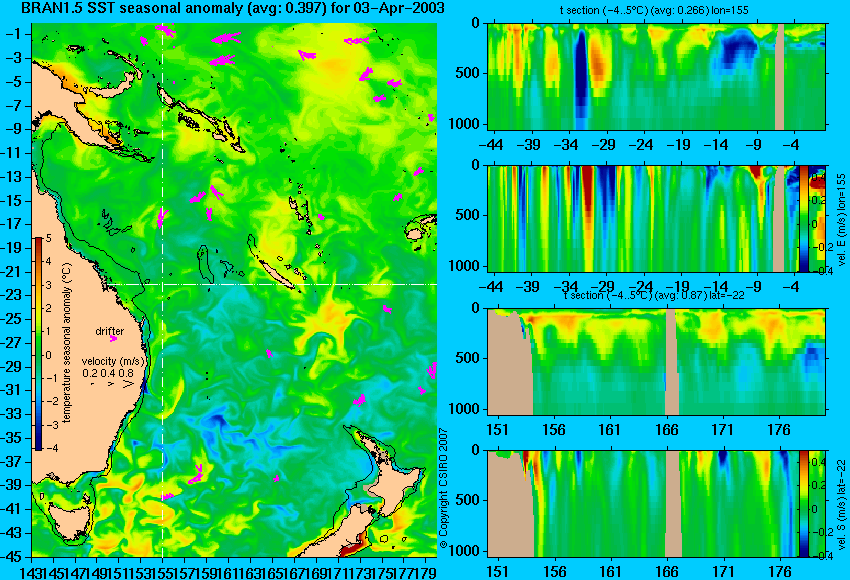
Task: Click depth '500' on the southward velocity section
Action: tap(469, 500)
